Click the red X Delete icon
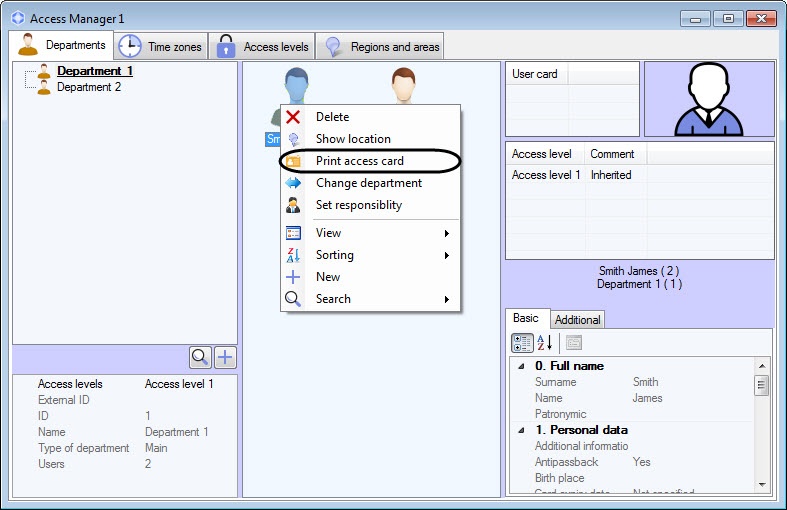 pos(293,117)
